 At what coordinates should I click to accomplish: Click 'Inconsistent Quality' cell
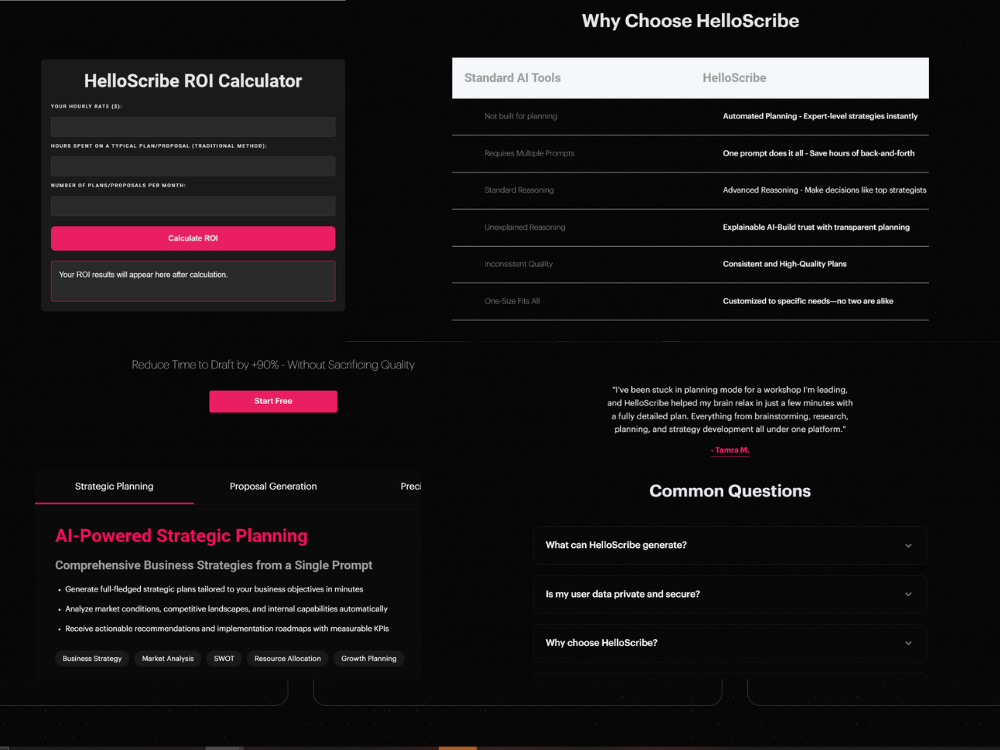point(518,264)
